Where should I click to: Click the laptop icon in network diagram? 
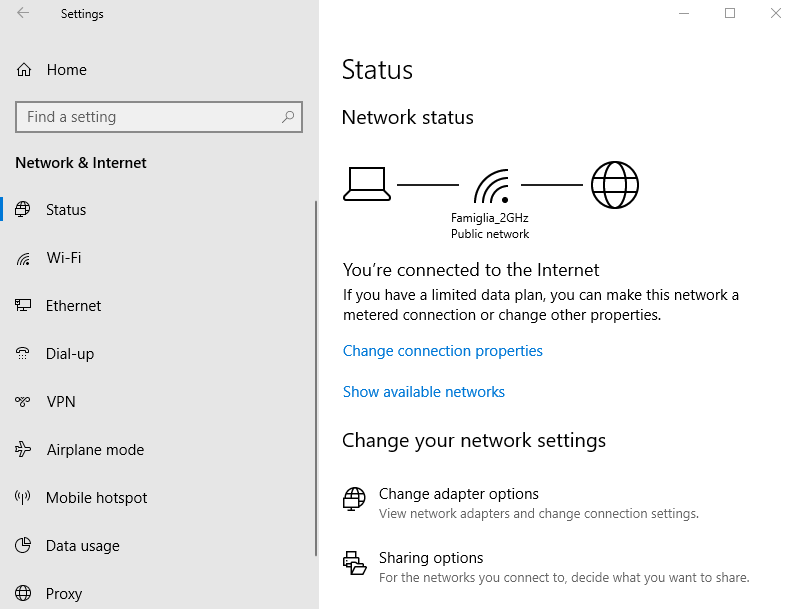click(x=367, y=184)
